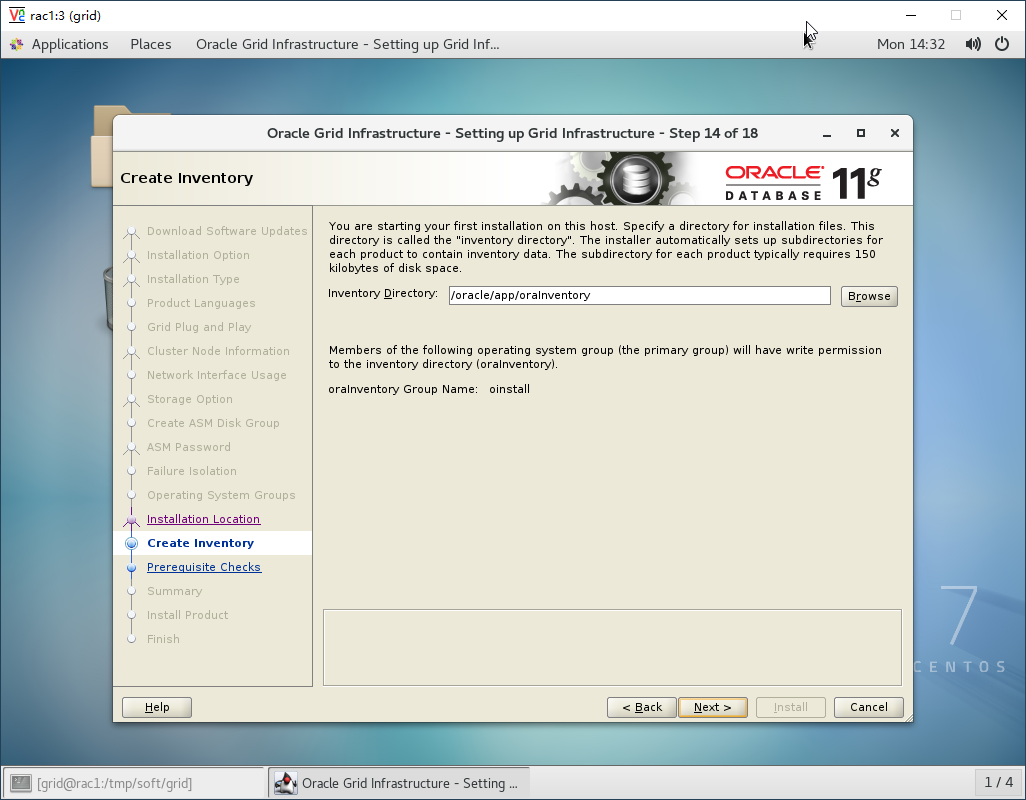Open the workspace switcher showing 1 / 4
Viewport: 1026px width, 800px height.
[999, 782]
